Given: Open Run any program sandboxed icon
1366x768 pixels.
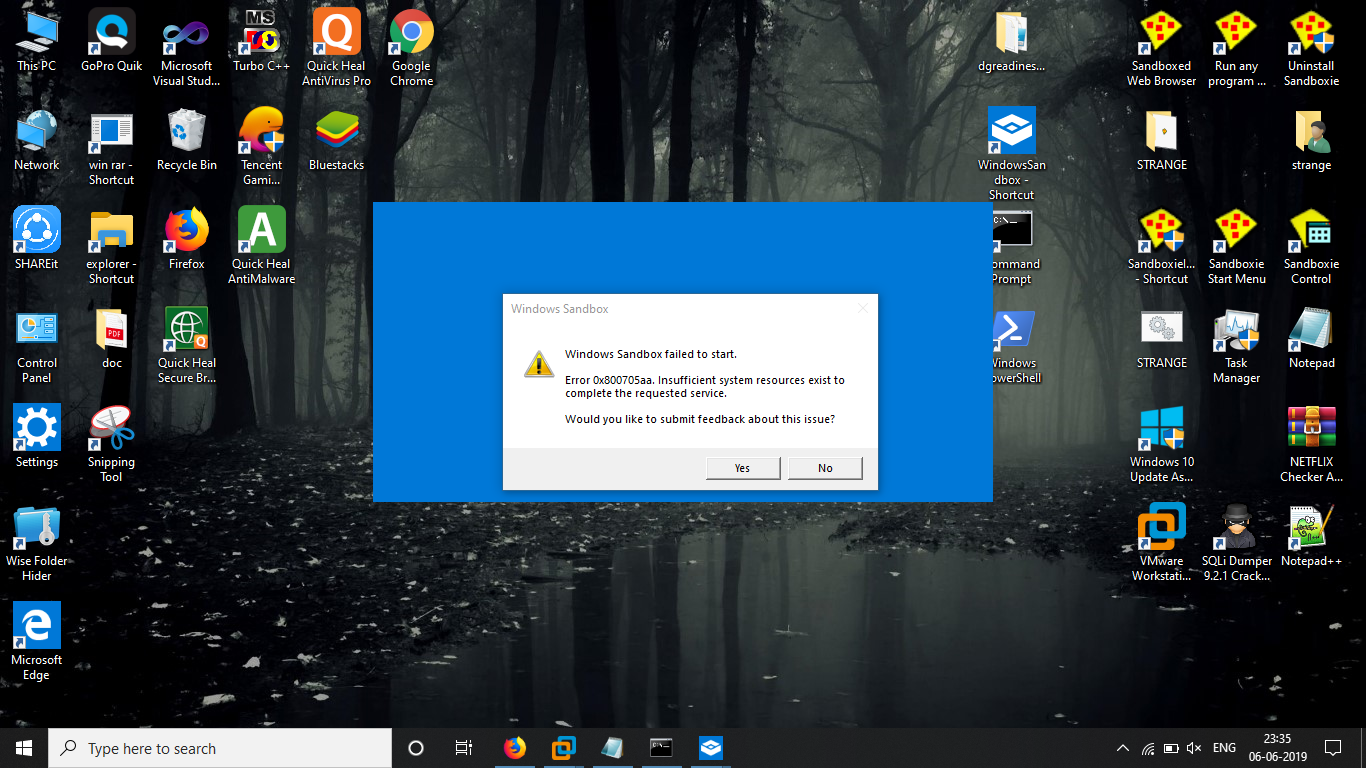Looking at the screenshot, I should coord(1237,50).
